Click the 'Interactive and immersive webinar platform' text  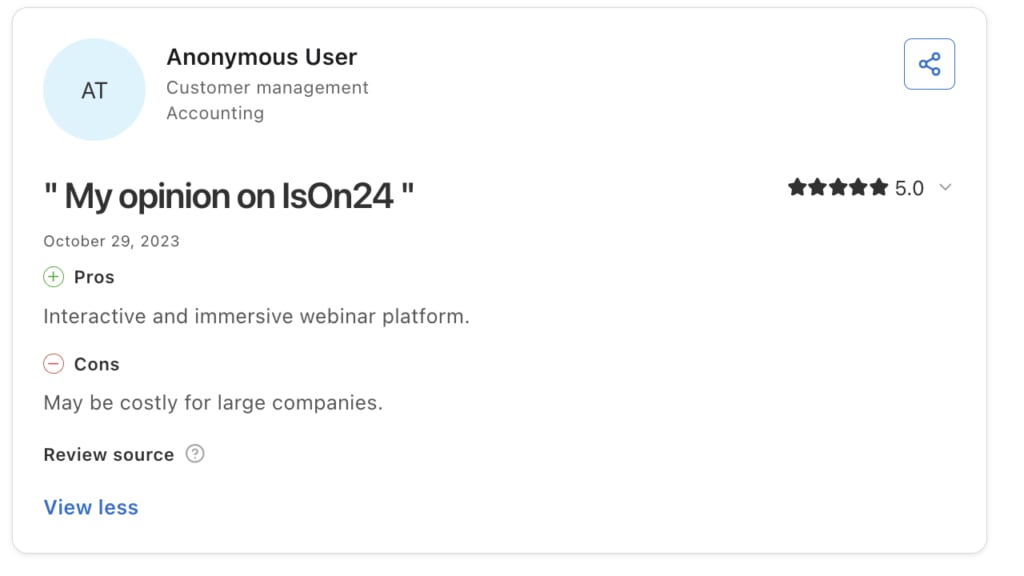click(256, 317)
